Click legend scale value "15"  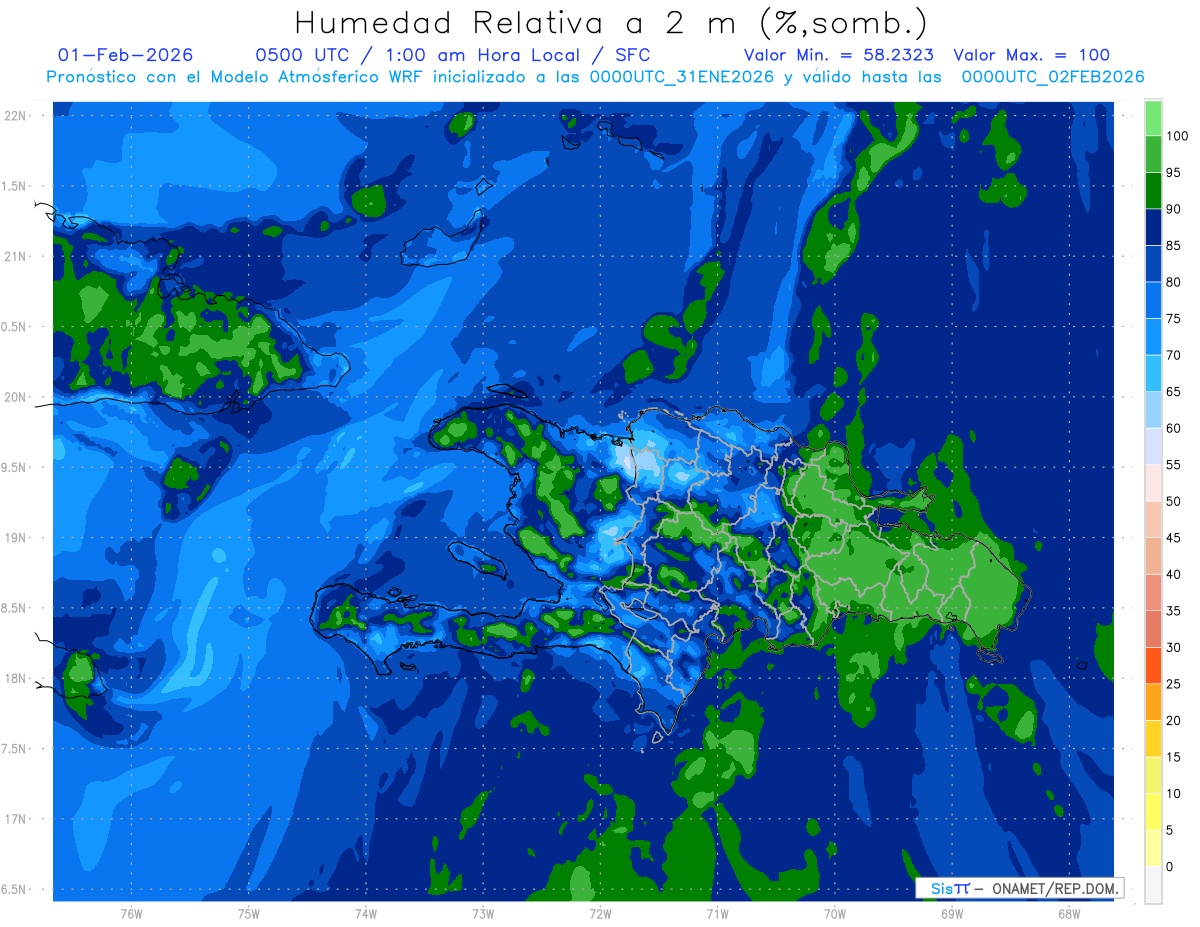pos(1175,757)
